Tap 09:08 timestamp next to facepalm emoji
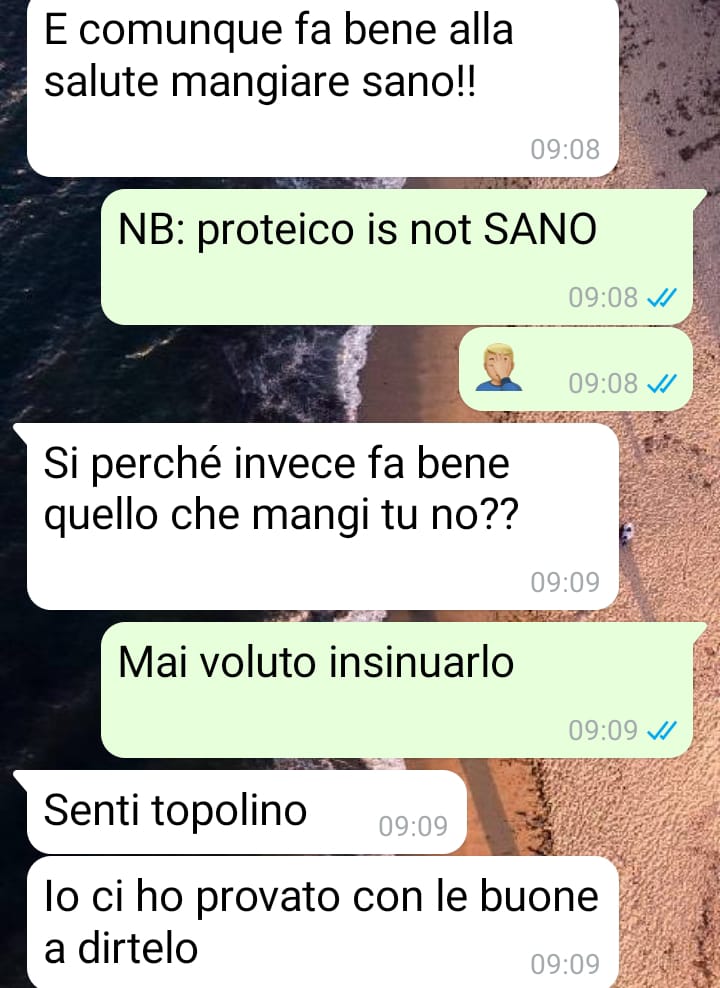Viewport: 720px width, 988px height. point(603,382)
